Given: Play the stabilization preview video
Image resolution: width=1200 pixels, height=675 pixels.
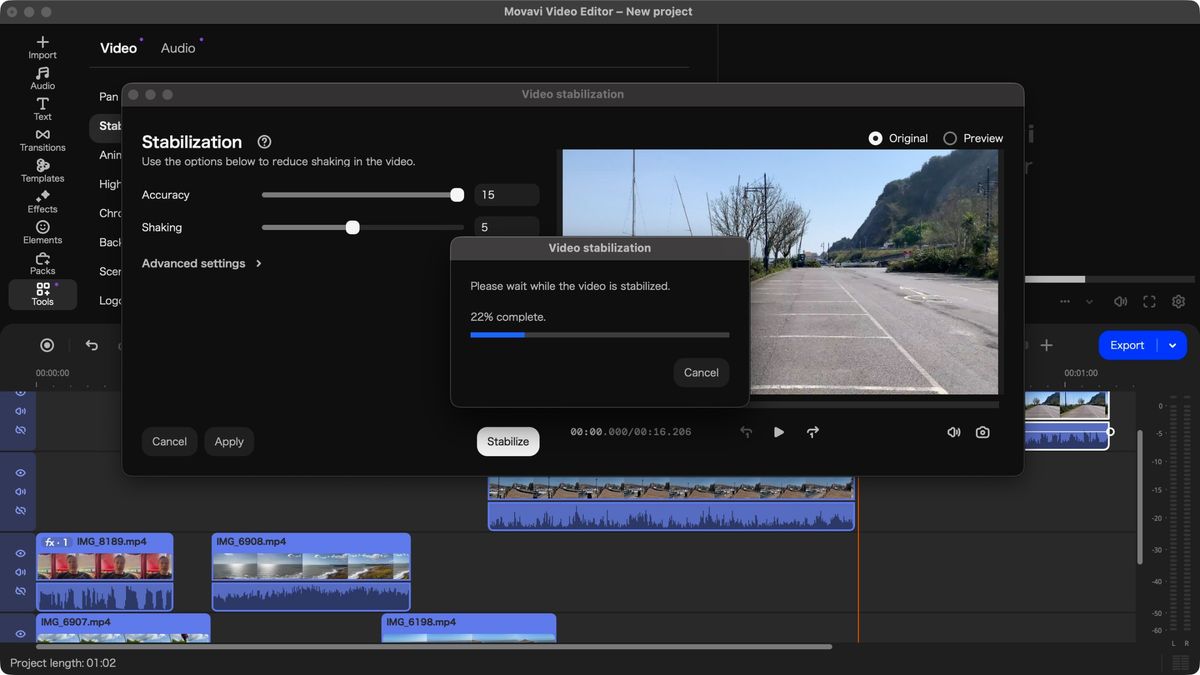Looking at the screenshot, I should 779,432.
